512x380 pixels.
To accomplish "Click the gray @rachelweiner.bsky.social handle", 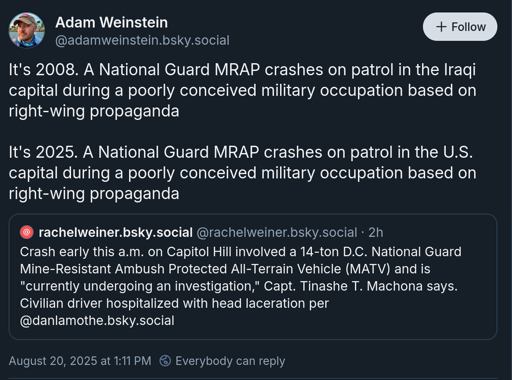I will click(277, 232).
